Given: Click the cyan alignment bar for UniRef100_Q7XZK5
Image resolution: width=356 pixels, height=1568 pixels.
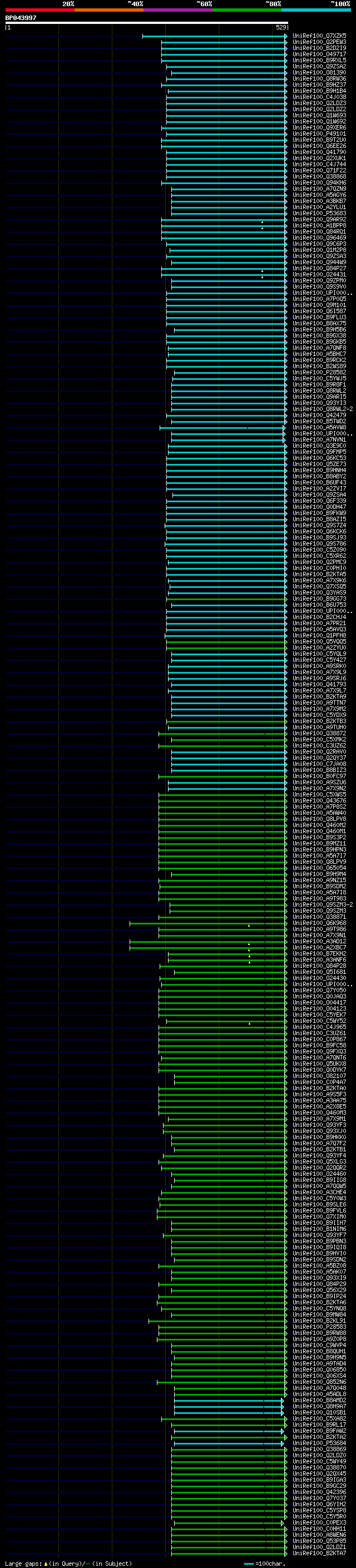Looking at the screenshot, I should point(215,36).
